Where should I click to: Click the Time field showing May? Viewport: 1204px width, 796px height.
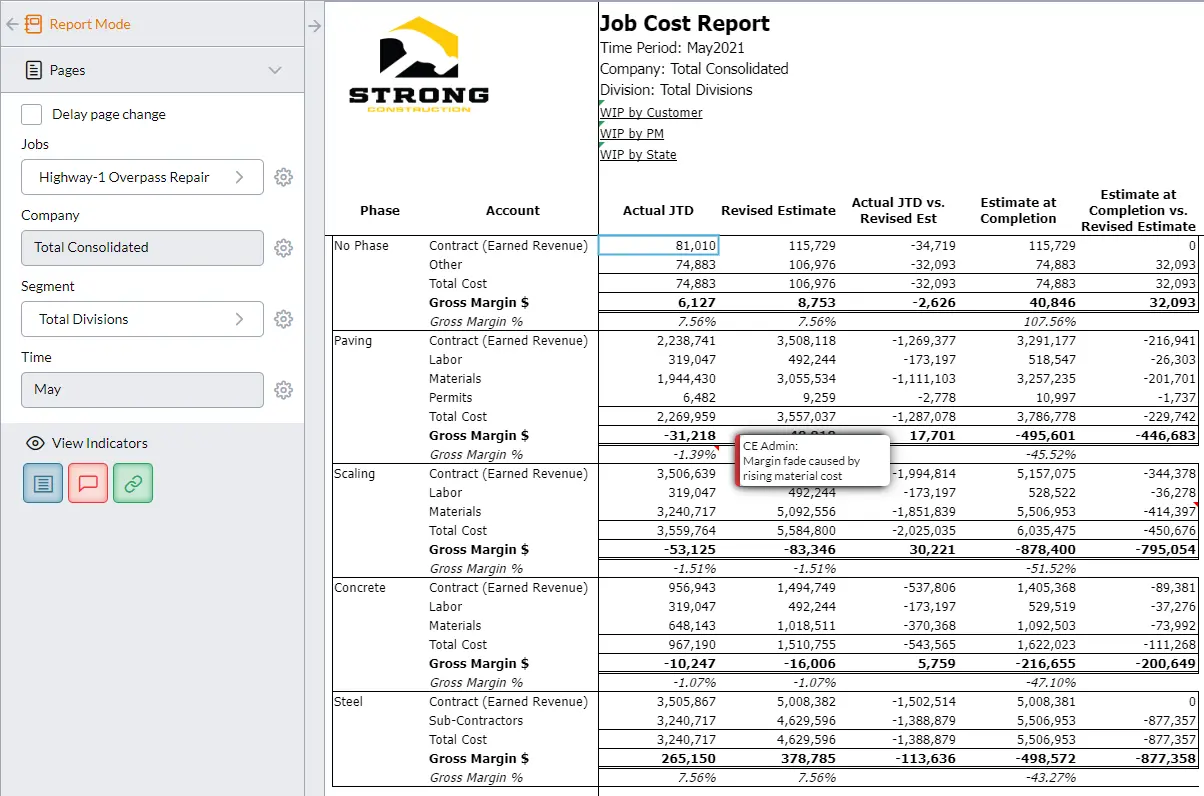click(142, 389)
